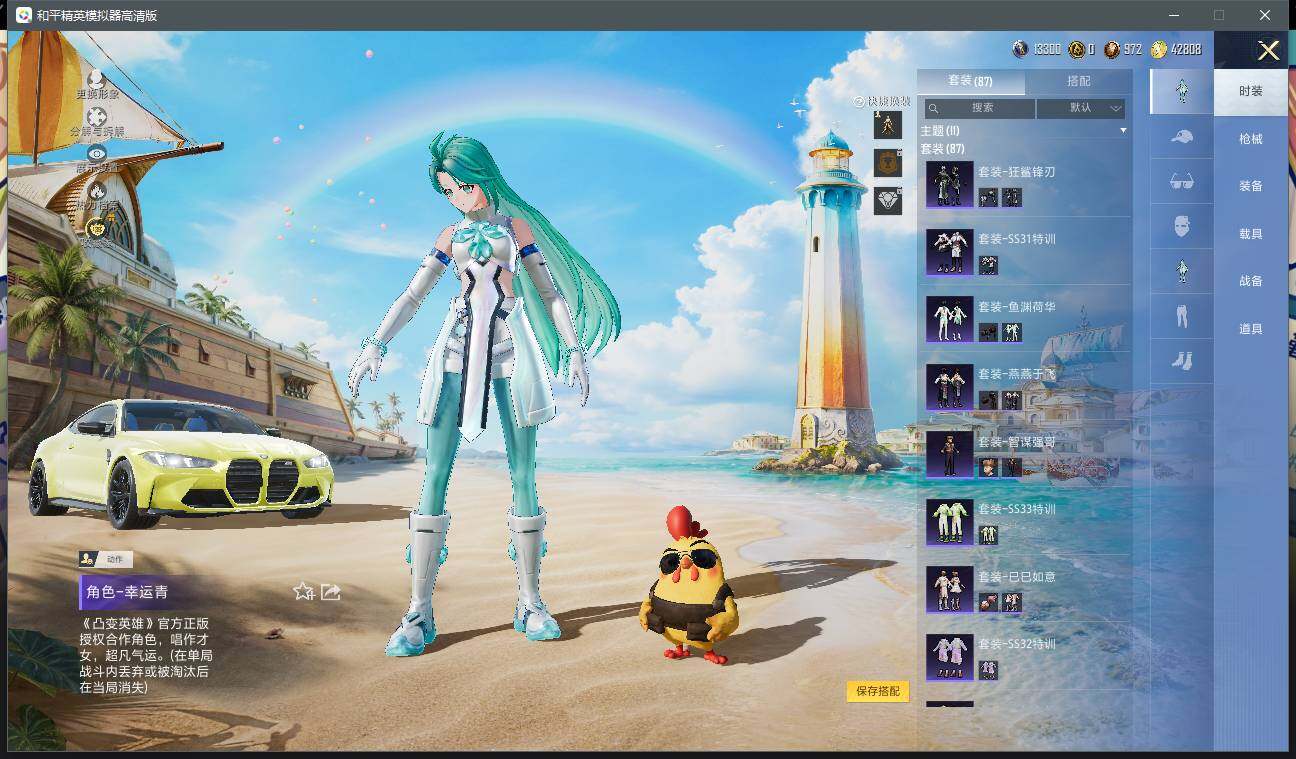Click the 保存搭配 save outfit button
Image resolution: width=1296 pixels, height=759 pixels.
(878, 691)
